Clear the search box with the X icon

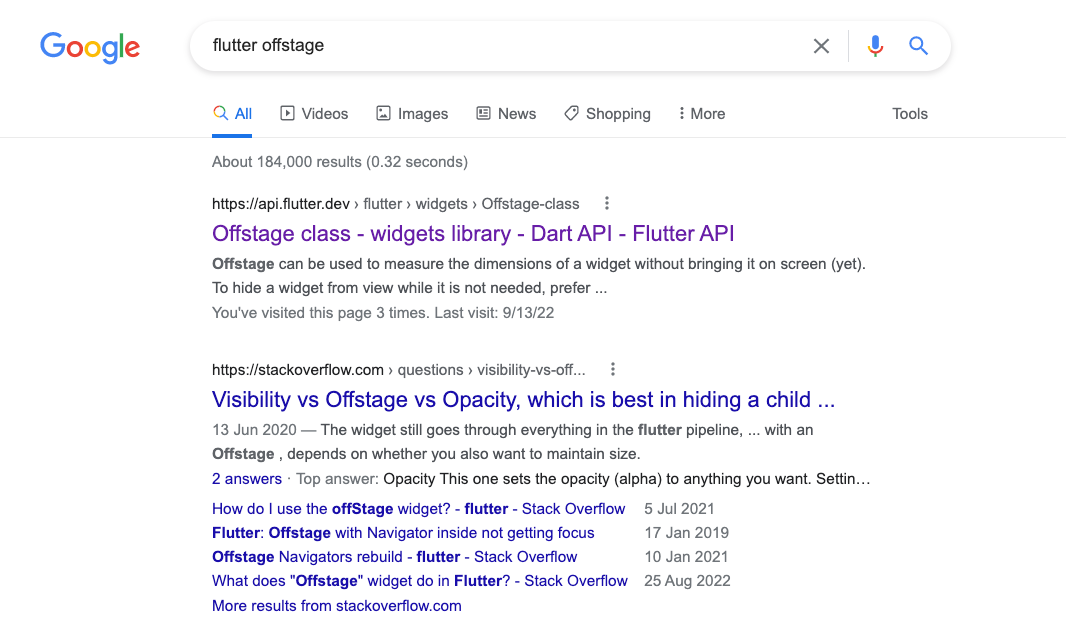point(821,46)
